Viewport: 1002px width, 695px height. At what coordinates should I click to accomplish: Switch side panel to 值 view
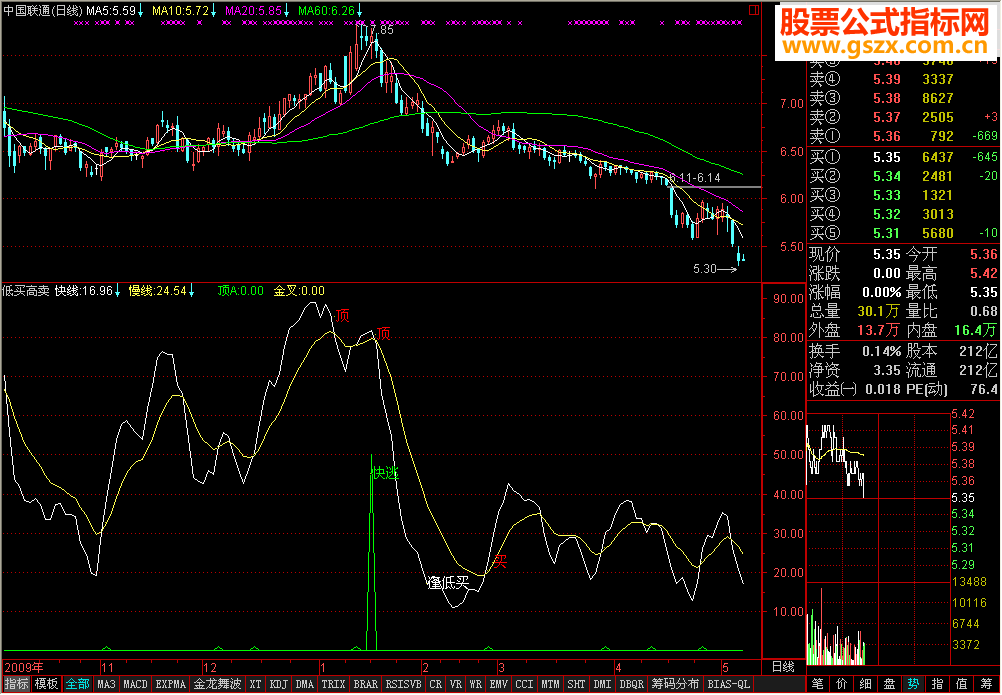tap(961, 684)
